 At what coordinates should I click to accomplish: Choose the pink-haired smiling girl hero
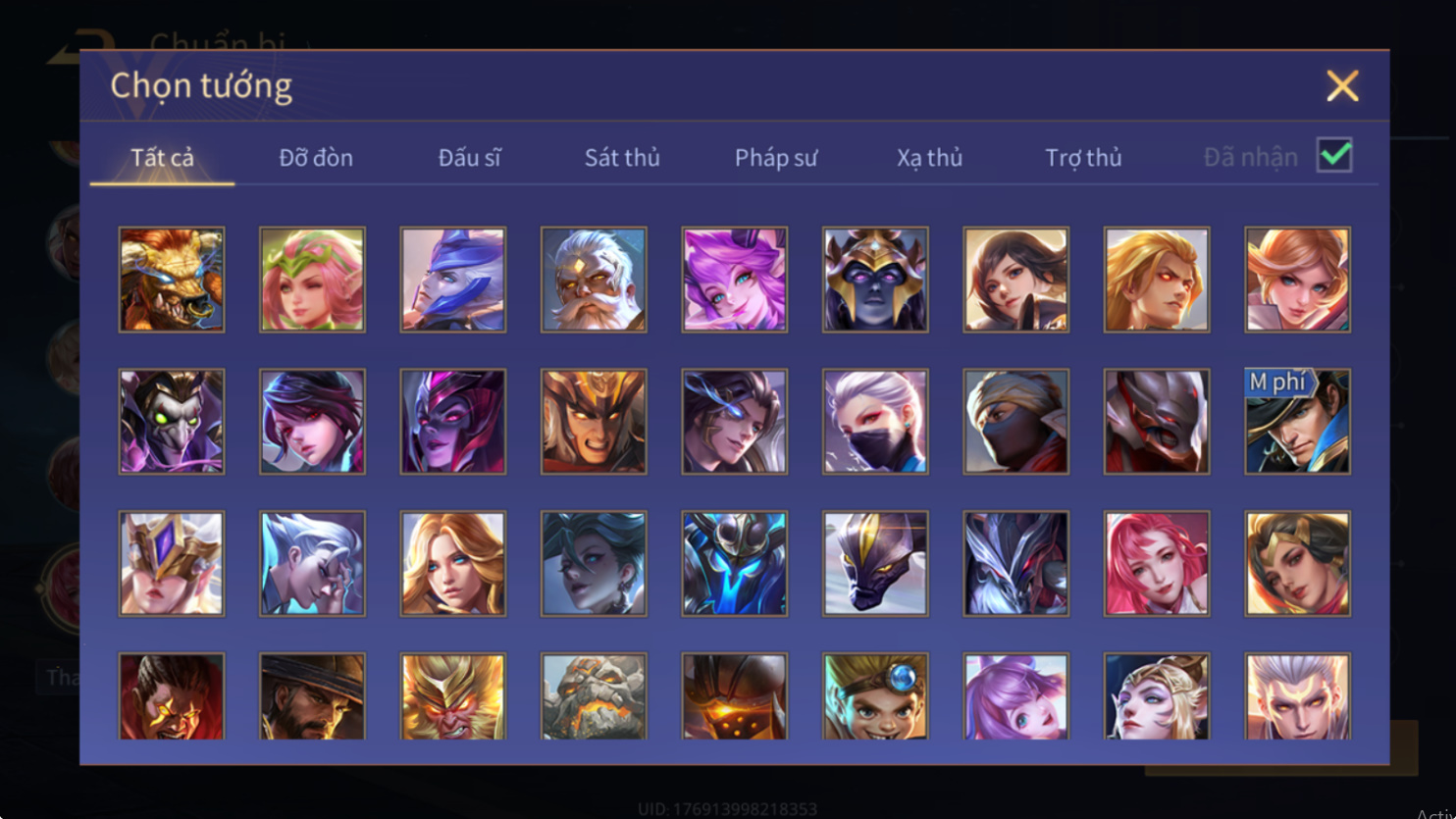coord(1157,564)
